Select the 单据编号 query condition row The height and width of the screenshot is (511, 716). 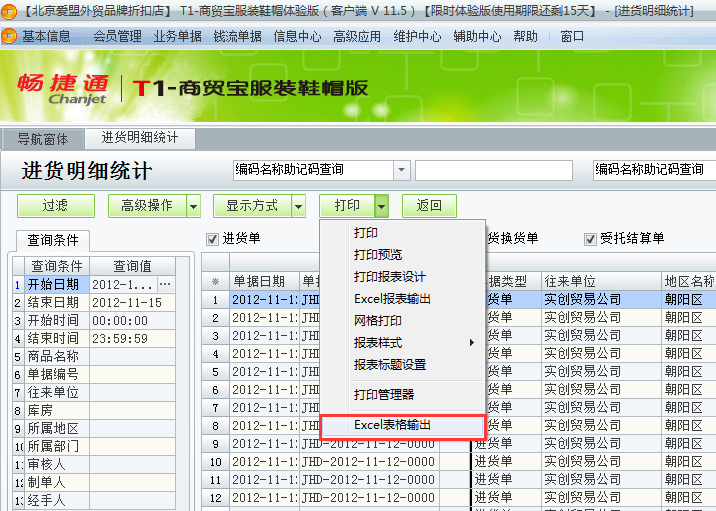coord(94,374)
